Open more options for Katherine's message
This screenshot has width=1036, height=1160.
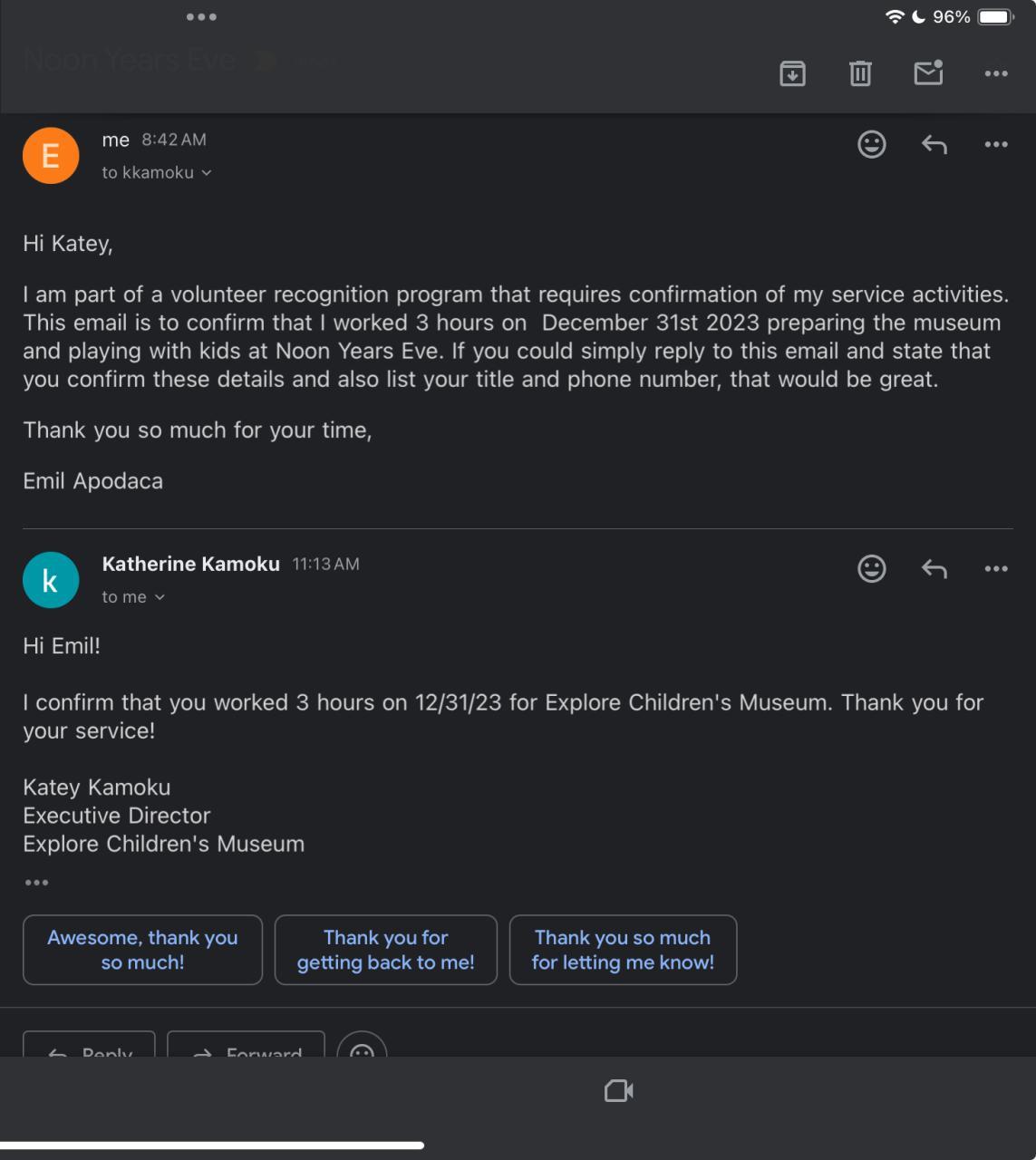point(996,568)
